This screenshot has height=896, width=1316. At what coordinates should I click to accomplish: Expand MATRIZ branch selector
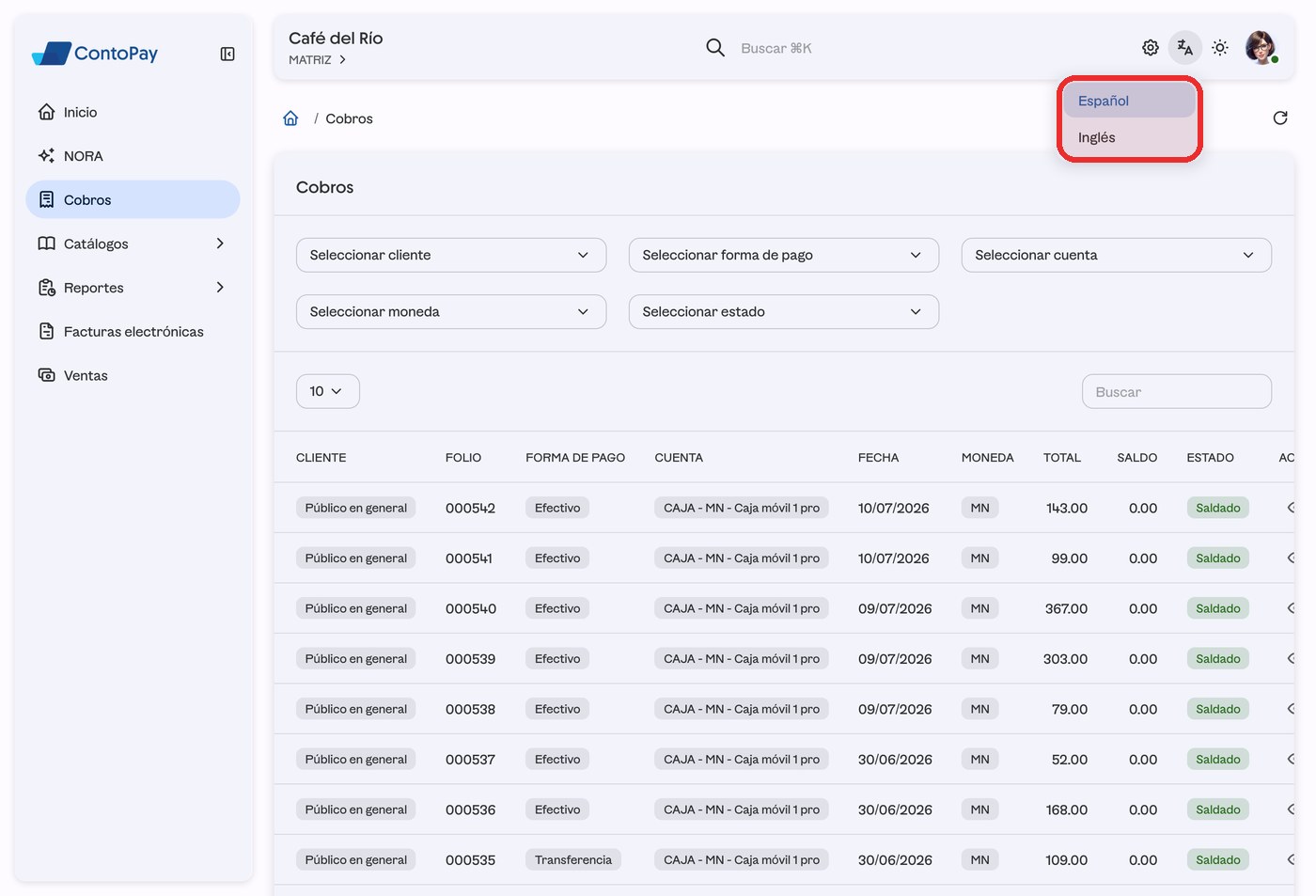click(318, 59)
